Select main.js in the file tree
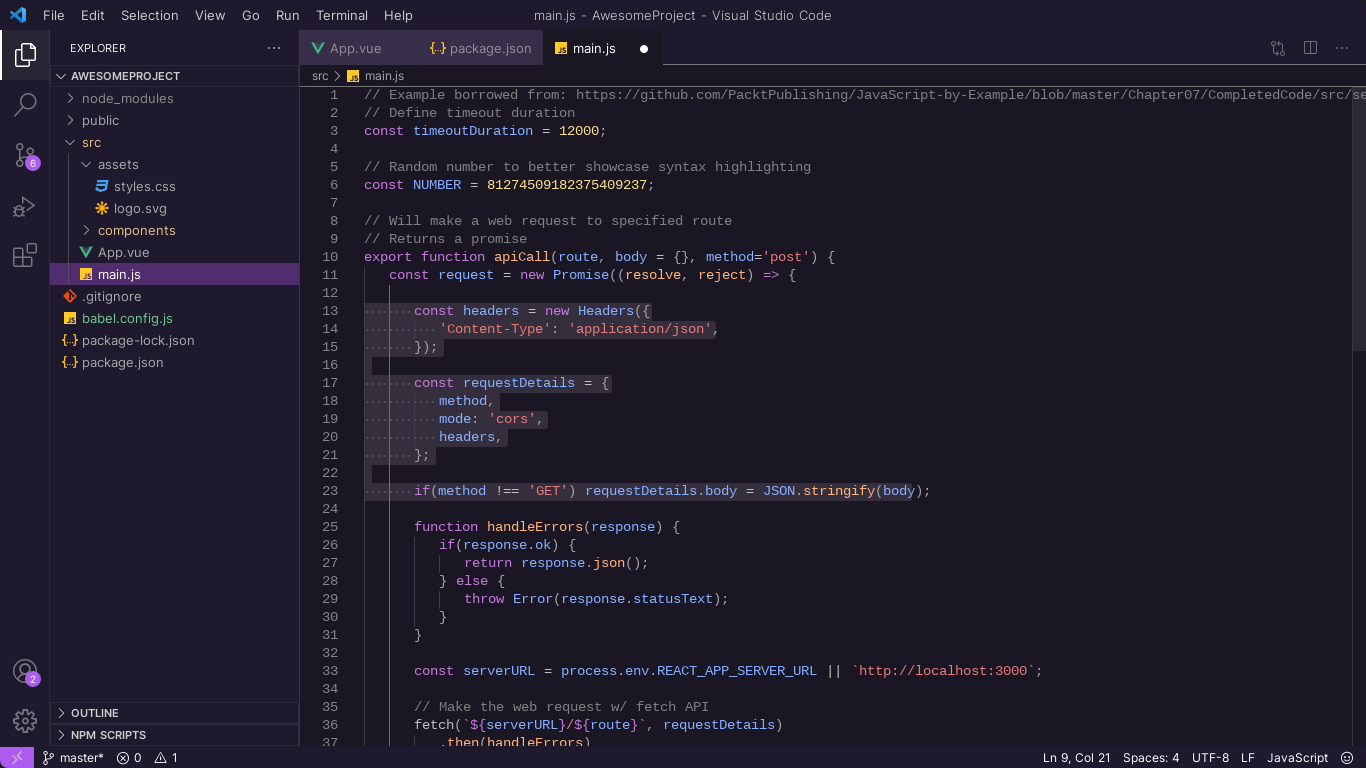Image resolution: width=1366 pixels, height=768 pixels. [175, 274]
